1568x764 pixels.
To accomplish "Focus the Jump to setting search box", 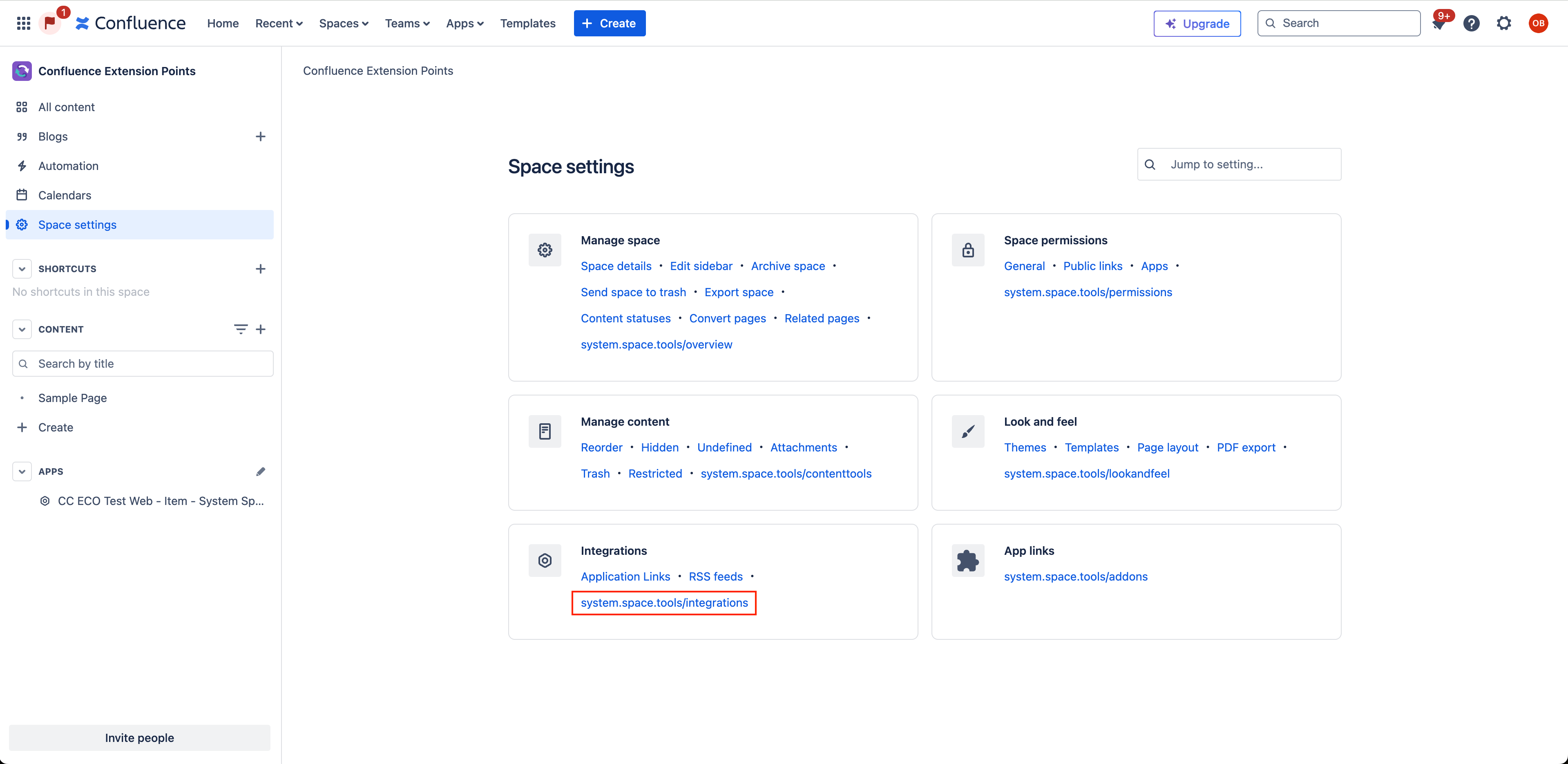I will (1239, 164).
